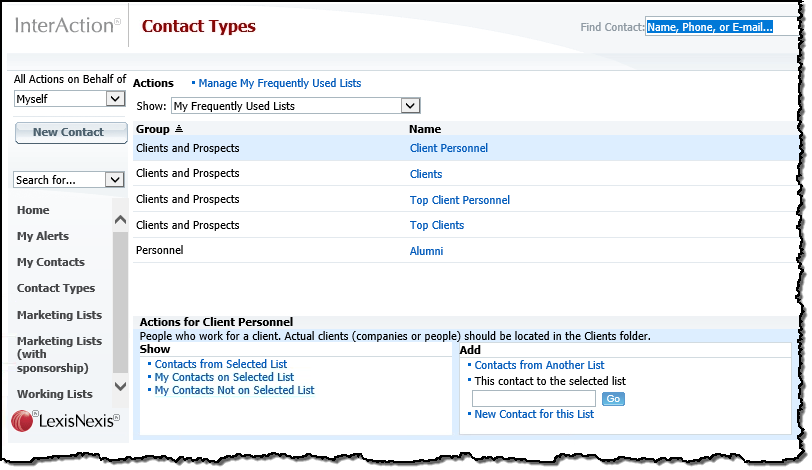This screenshot has height=470, width=812.
Task: Open the Top Client Personnel list
Action: pos(460,200)
